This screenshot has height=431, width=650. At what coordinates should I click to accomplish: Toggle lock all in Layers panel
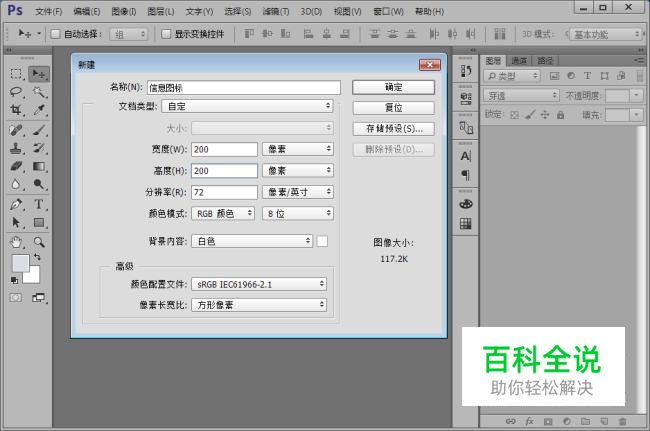click(560, 115)
